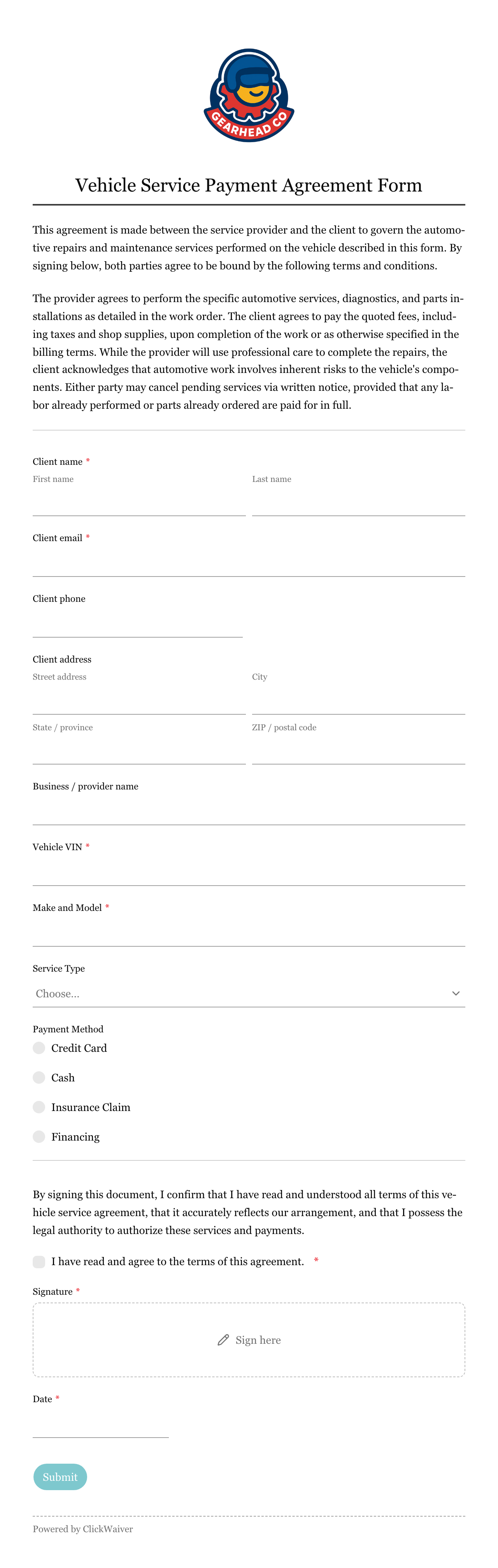Focus the First name input field
The width and height of the screenshot is (498, 1568).
(139, 503)
